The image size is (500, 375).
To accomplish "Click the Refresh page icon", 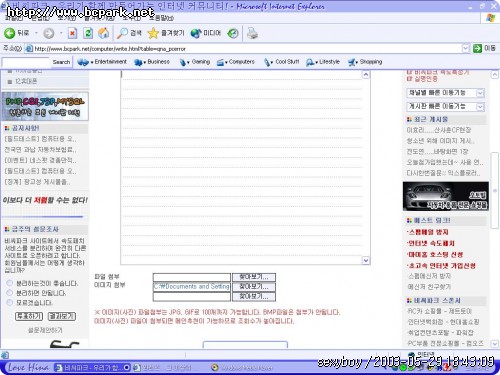I will click(88, 33).
